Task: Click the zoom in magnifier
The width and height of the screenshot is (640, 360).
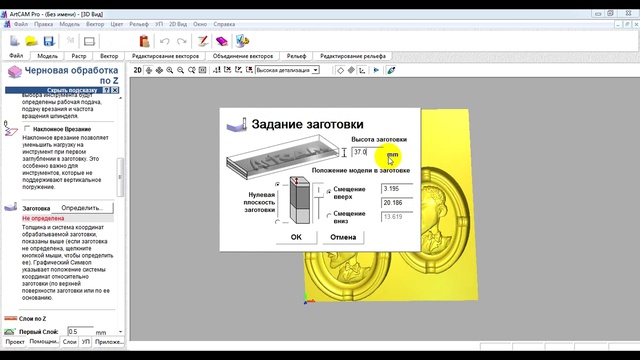Action: (x=170, y=70)
